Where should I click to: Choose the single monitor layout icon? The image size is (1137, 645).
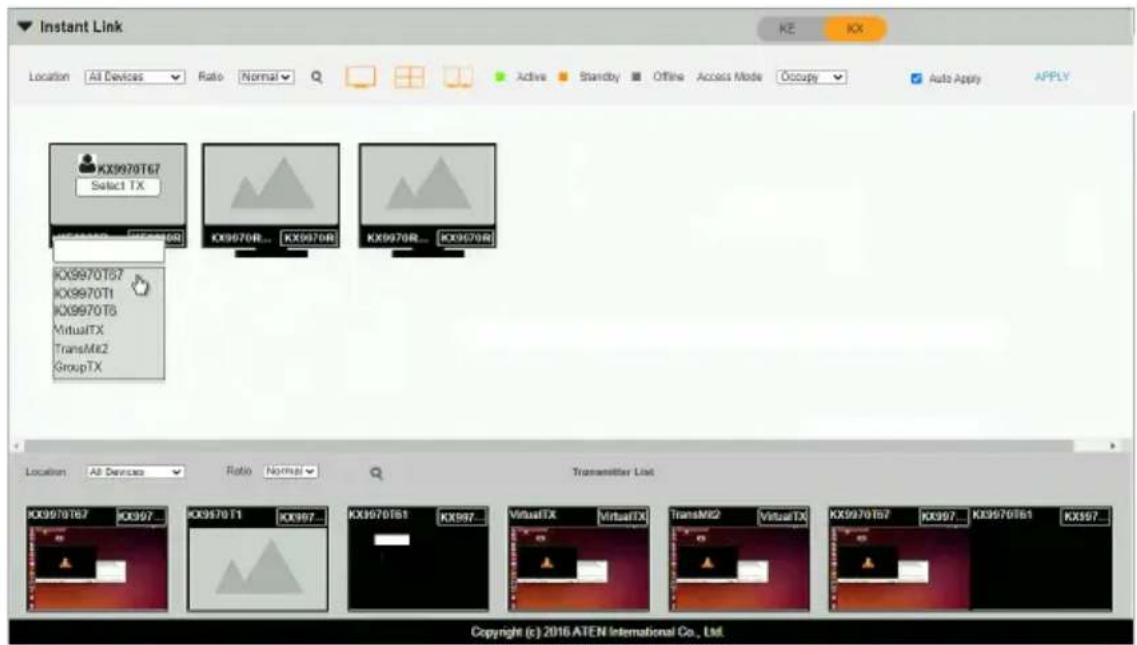point(360,77)
